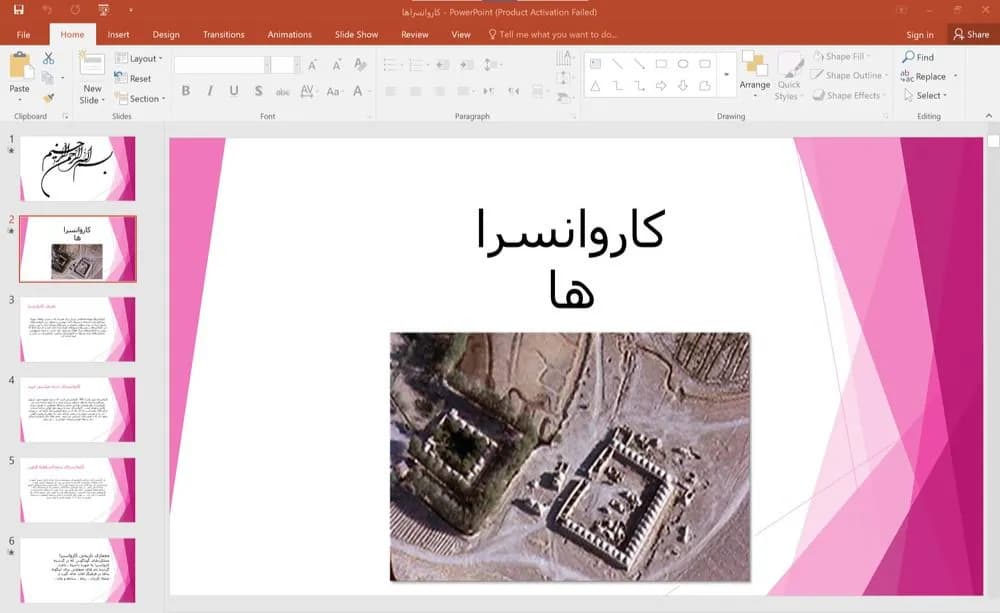Open the Select dropdown

click(925, 96)
